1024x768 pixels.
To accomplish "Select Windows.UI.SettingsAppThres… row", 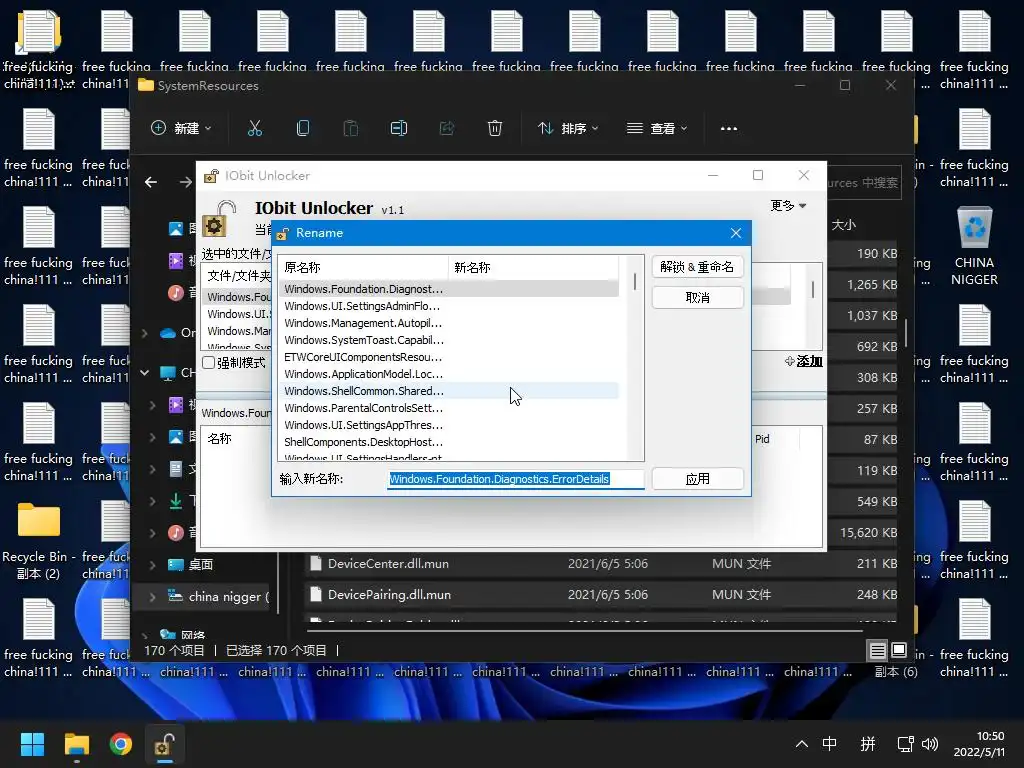I will pos(449,424).
